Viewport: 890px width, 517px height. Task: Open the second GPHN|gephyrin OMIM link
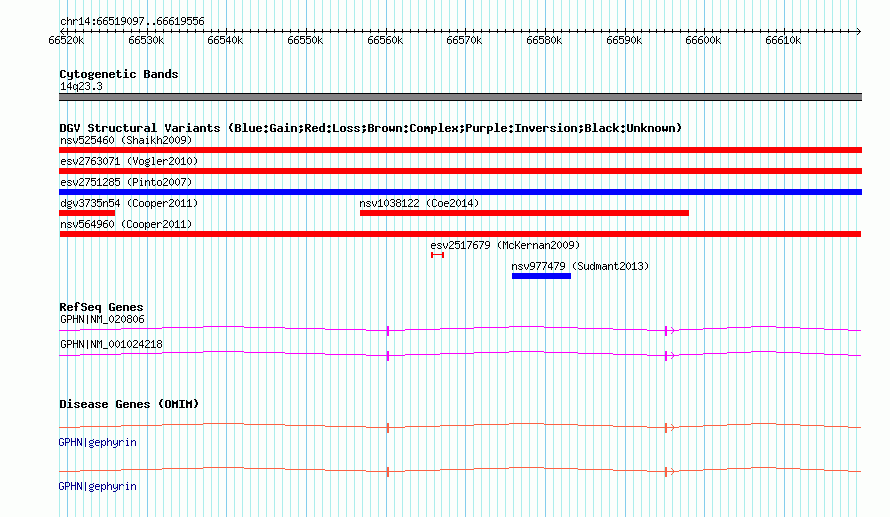point(98,486)
